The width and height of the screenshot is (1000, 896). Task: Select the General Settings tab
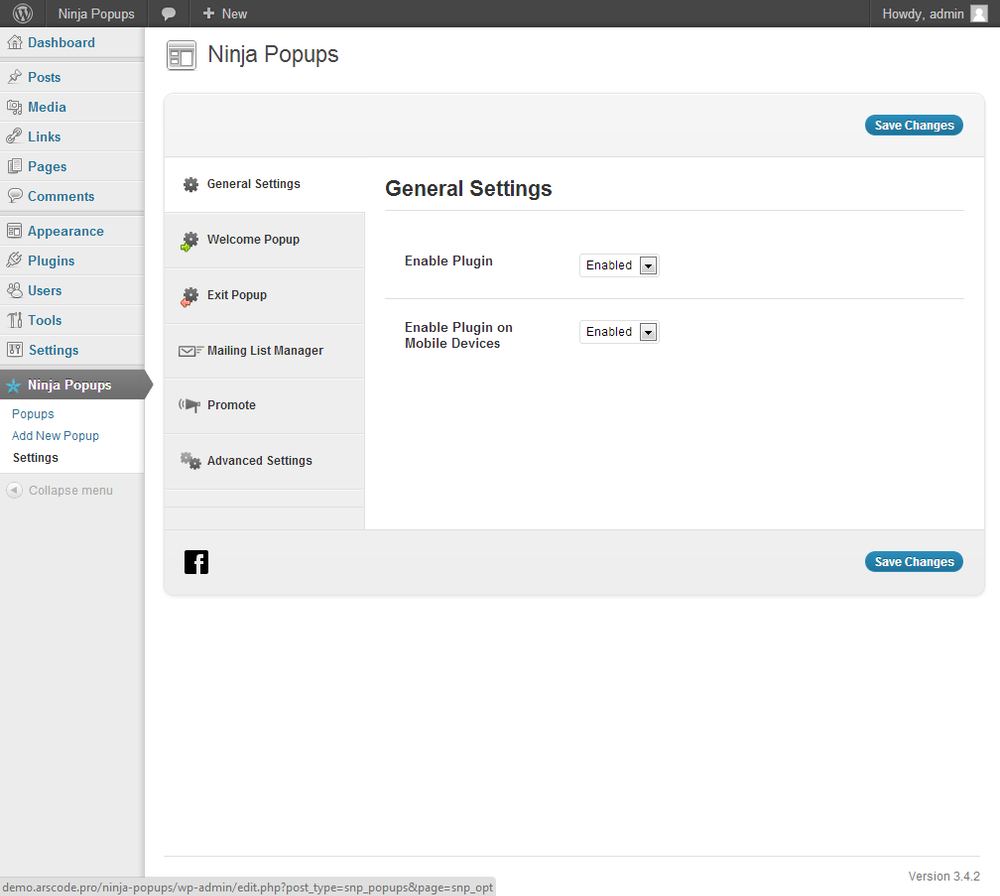point(265,185)
